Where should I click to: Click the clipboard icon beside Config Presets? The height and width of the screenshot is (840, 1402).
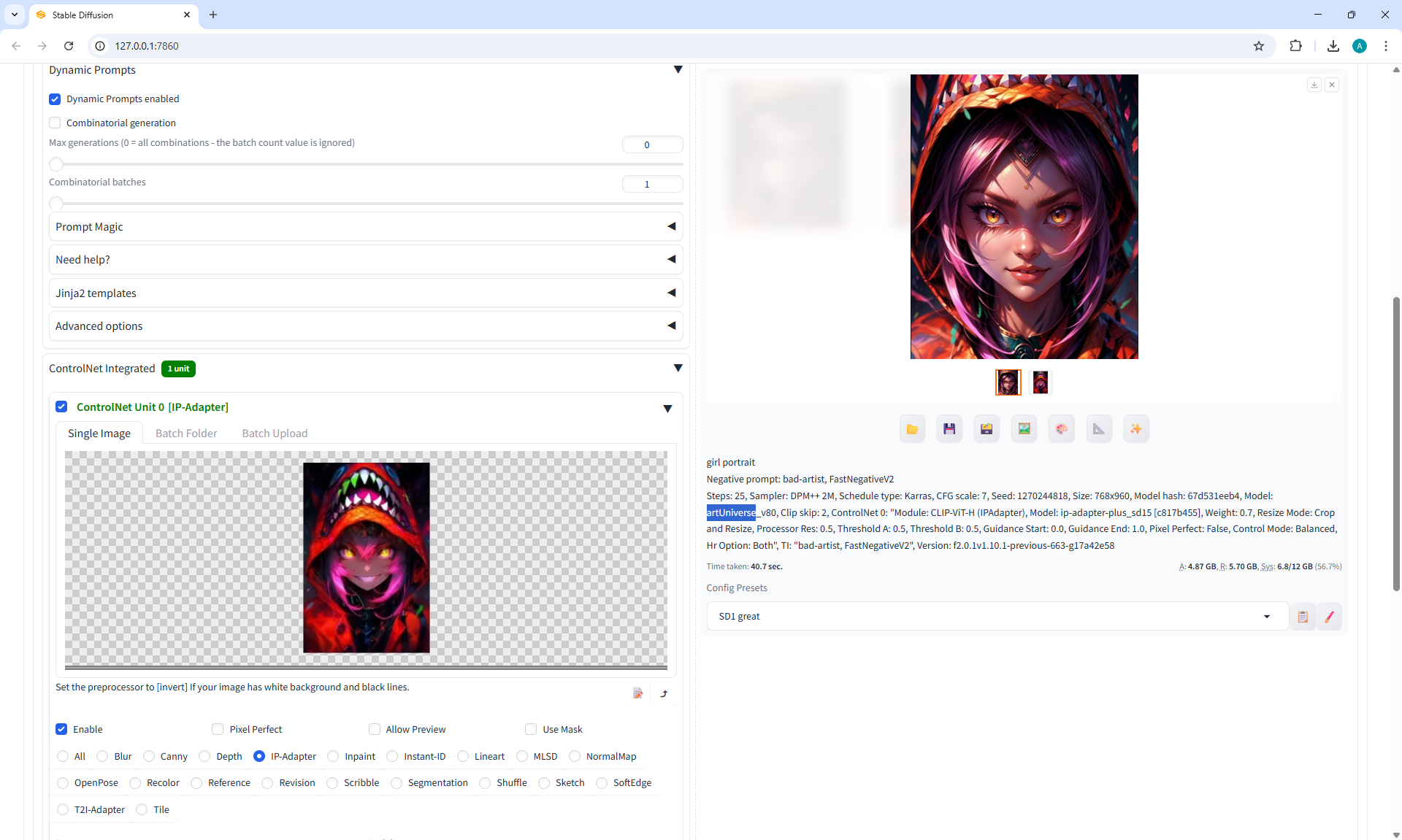coord(1302,617)
